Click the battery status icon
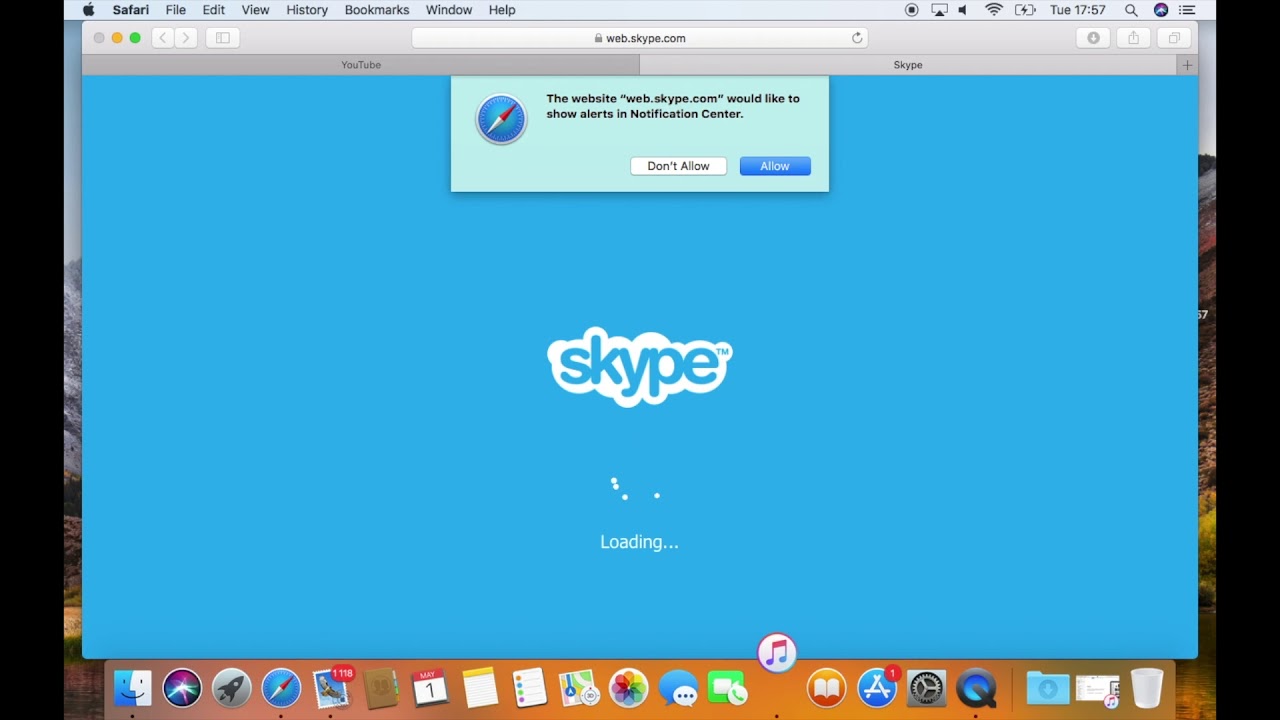 click(1025, 10)
